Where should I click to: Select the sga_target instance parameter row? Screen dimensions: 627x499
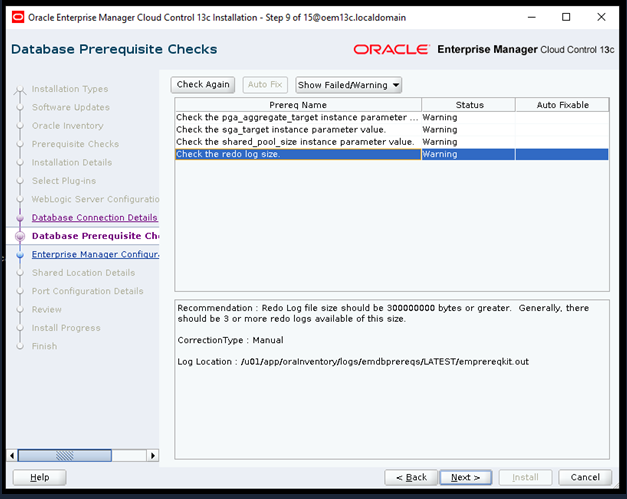392,130
